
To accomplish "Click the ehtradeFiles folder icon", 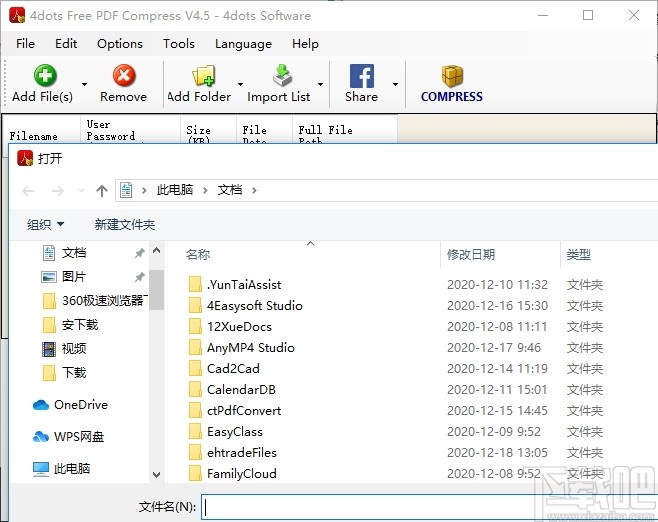I will pyautogui.click(x=195, y=452).
